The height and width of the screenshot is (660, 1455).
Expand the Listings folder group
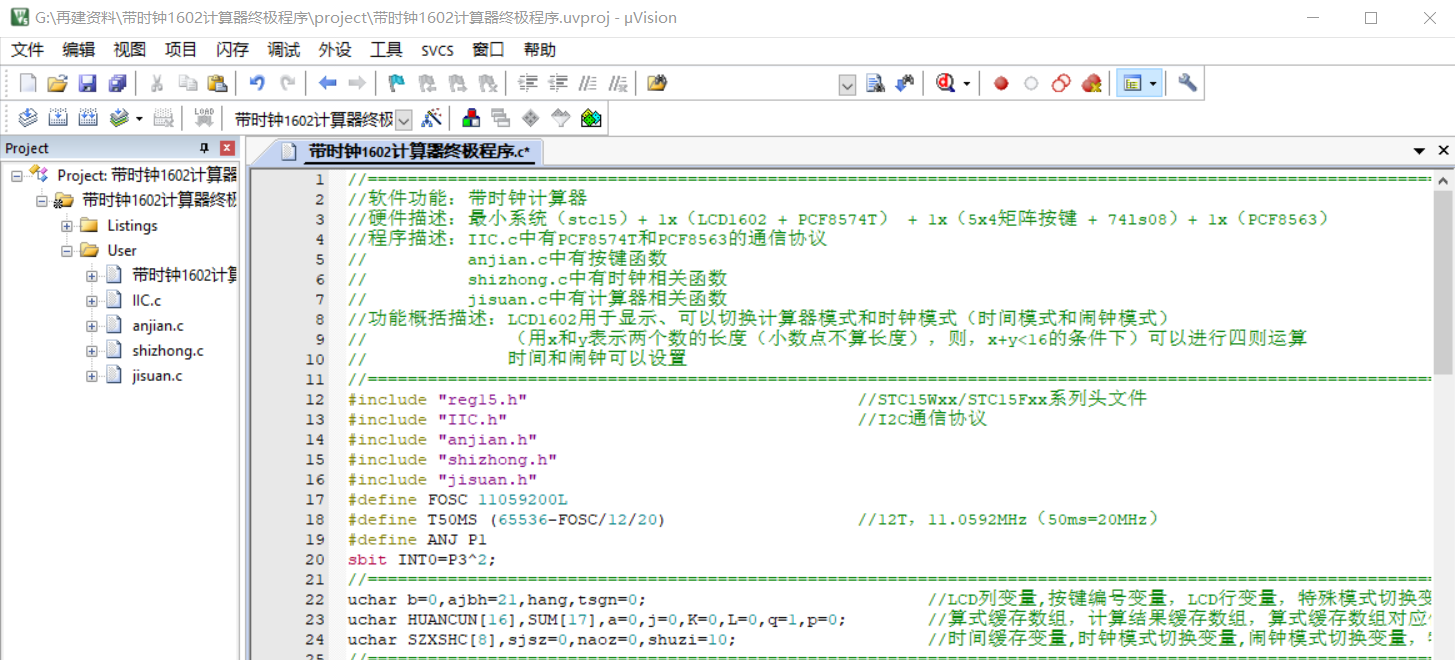click(x=67, y=226)
